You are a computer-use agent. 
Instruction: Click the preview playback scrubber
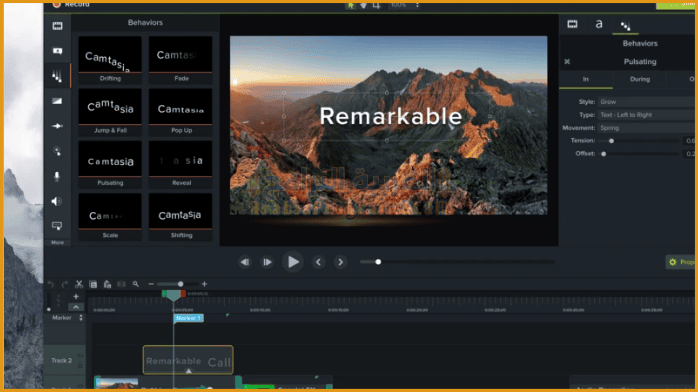click(378, 262)
